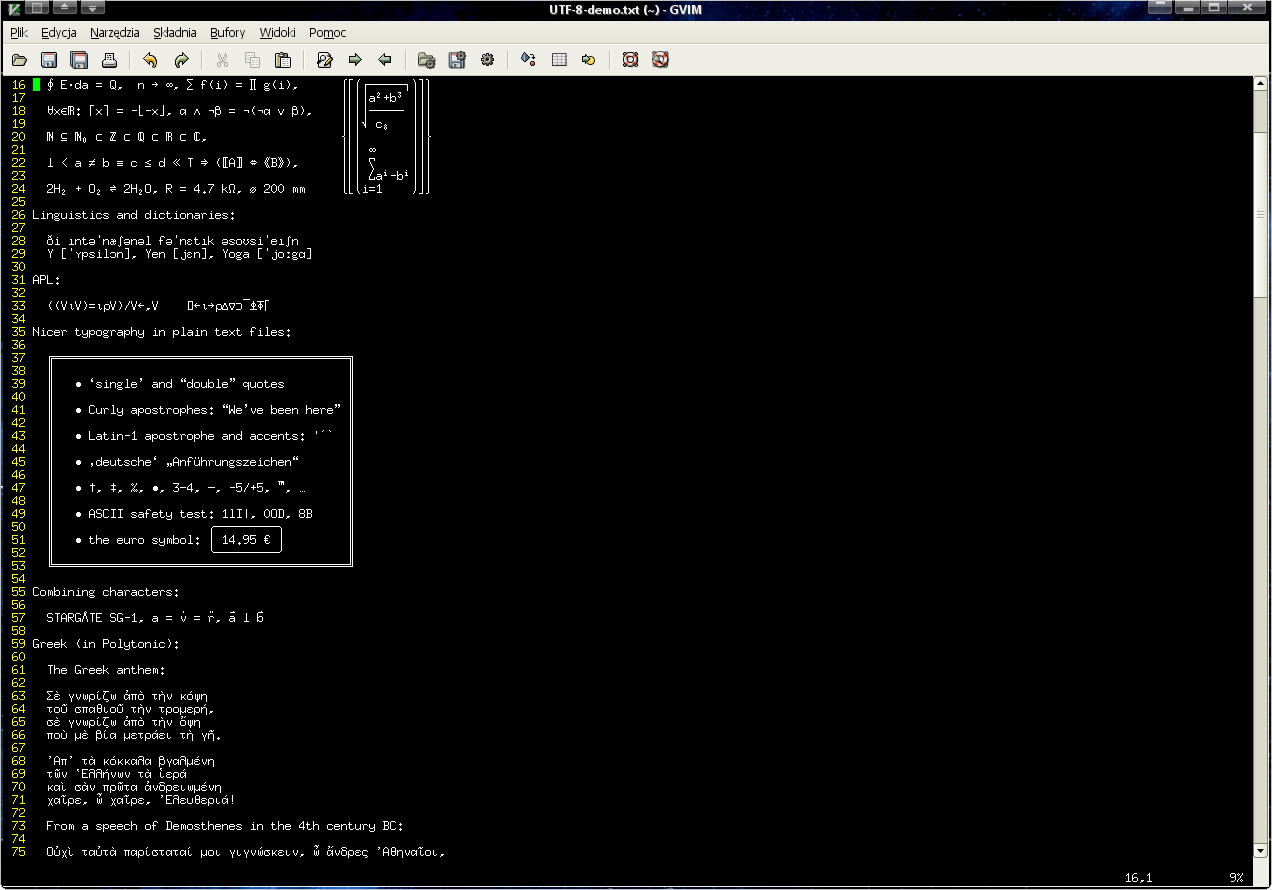
Task: Open the Widoki menu
Action: (277, 32)
